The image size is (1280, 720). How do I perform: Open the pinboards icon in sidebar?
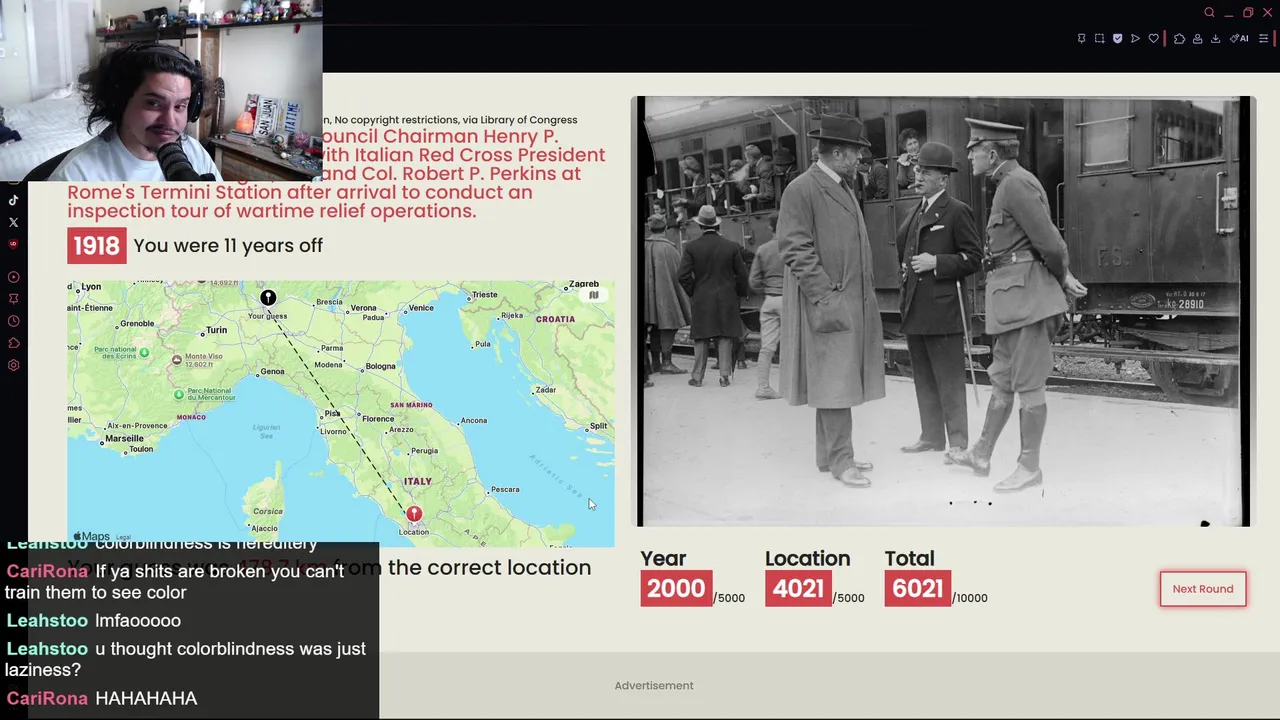13,299
